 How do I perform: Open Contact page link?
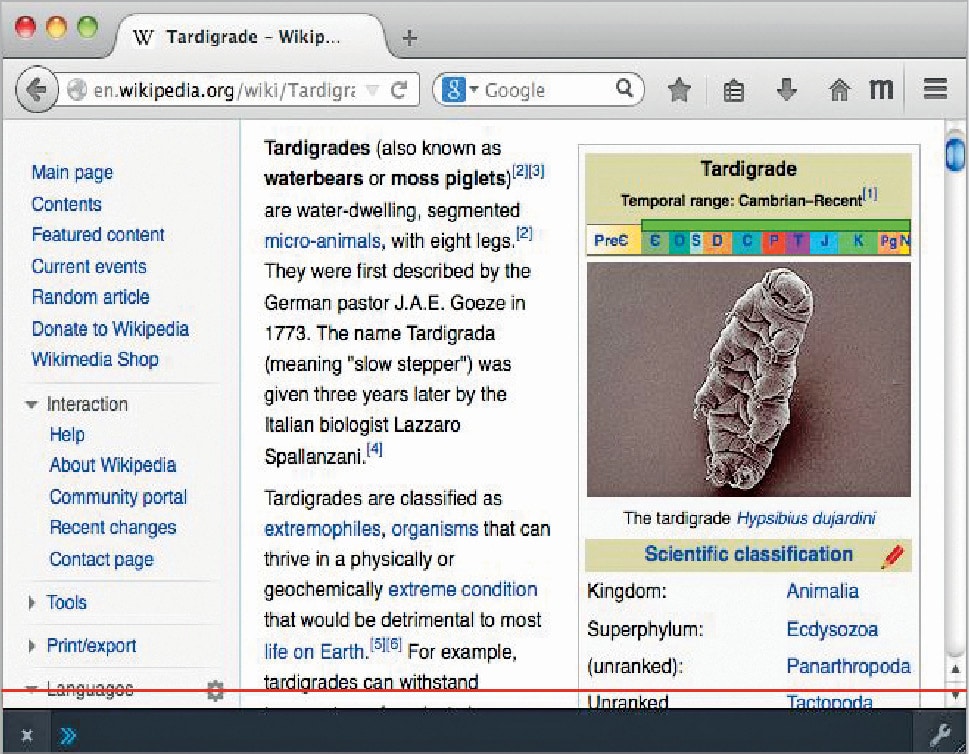pos(101,559)
